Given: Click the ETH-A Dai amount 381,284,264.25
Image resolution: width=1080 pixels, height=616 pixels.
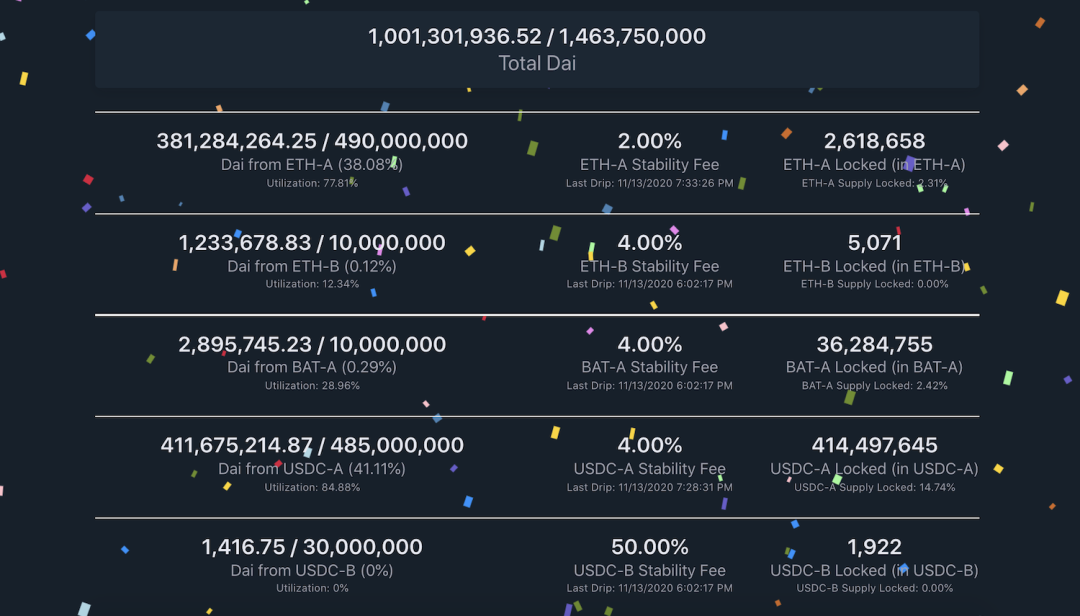Looking at the screenshot, I should [236, 141].
